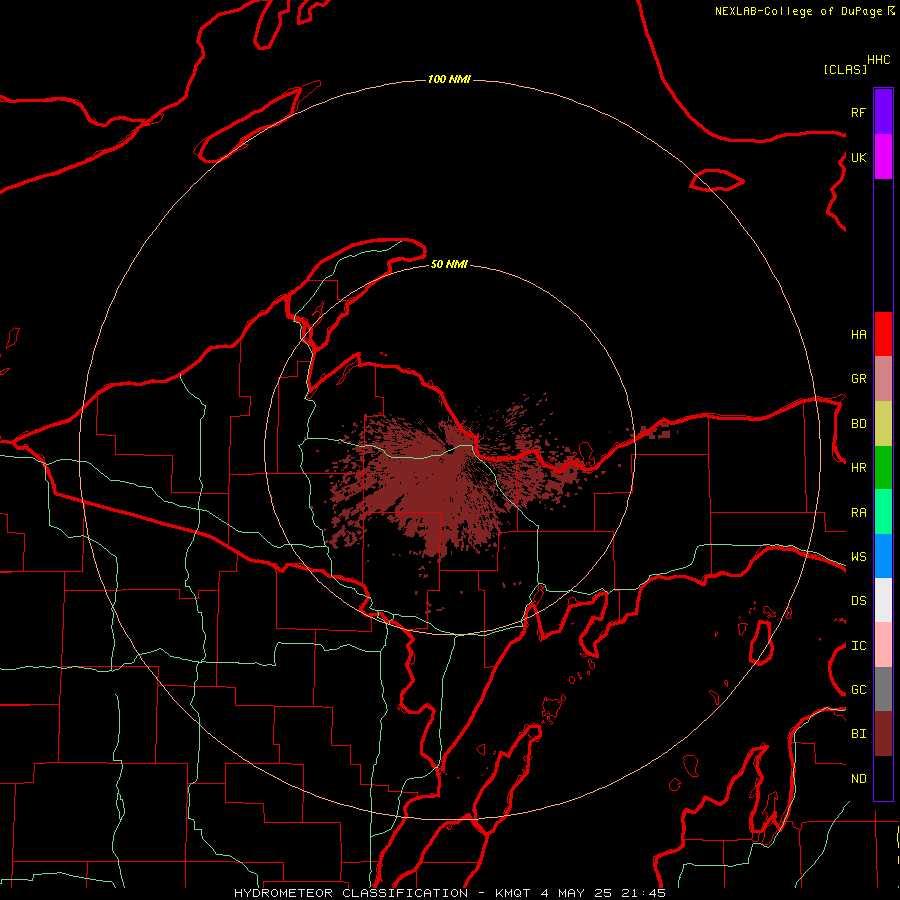Screen dimensions: 900x900
Task: Click the GC legend label
Action: (858, 690)
